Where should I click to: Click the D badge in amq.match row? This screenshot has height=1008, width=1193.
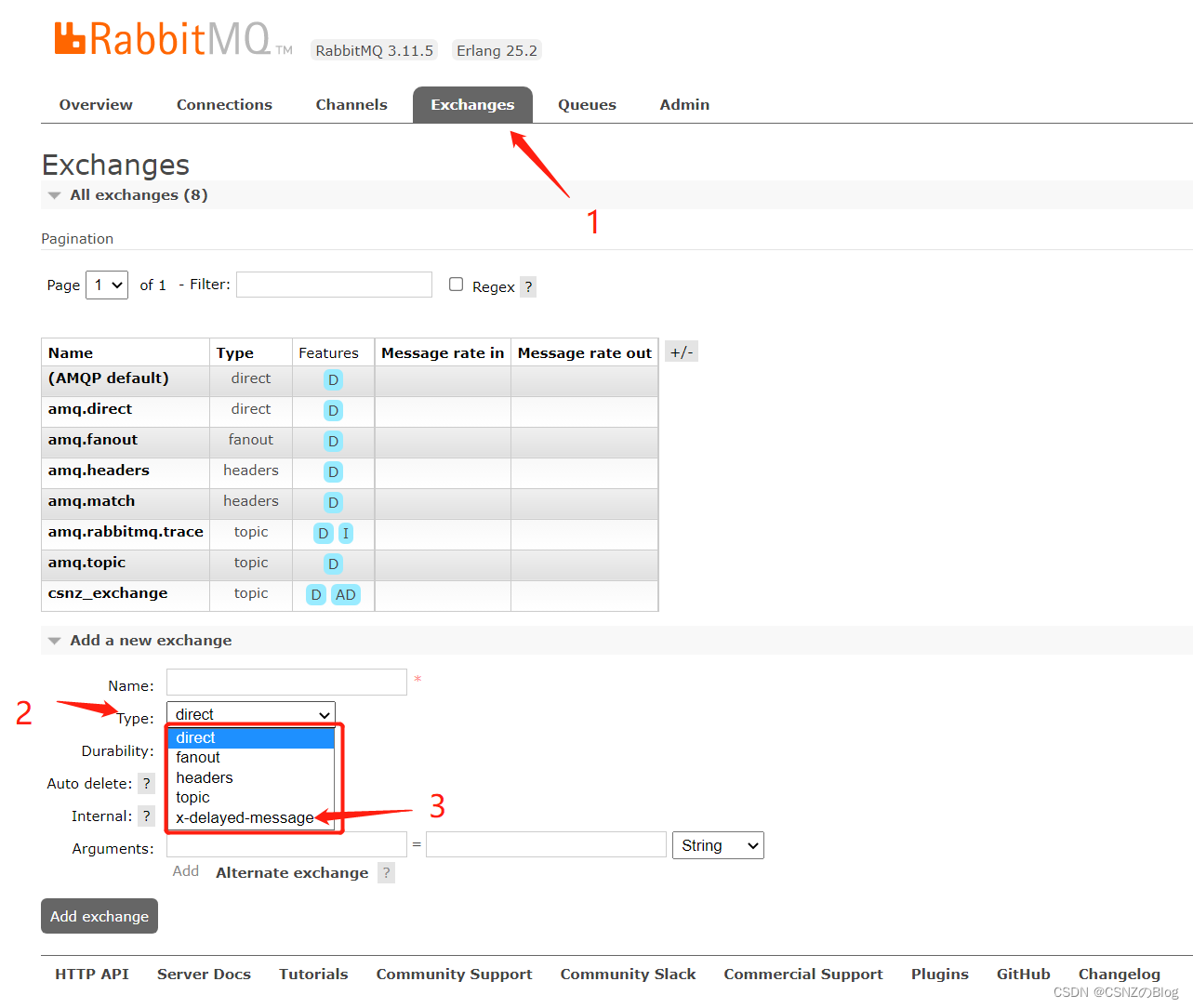[333, 502]
